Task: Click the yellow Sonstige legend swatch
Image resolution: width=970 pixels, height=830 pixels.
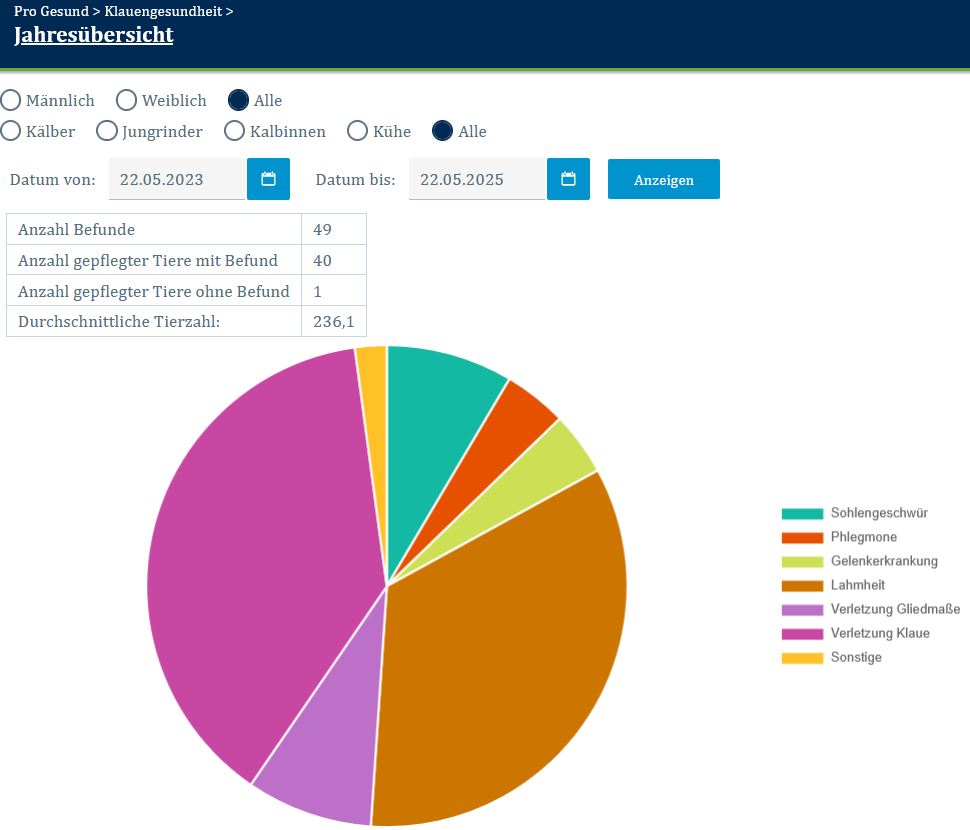Action: [802, 657]
